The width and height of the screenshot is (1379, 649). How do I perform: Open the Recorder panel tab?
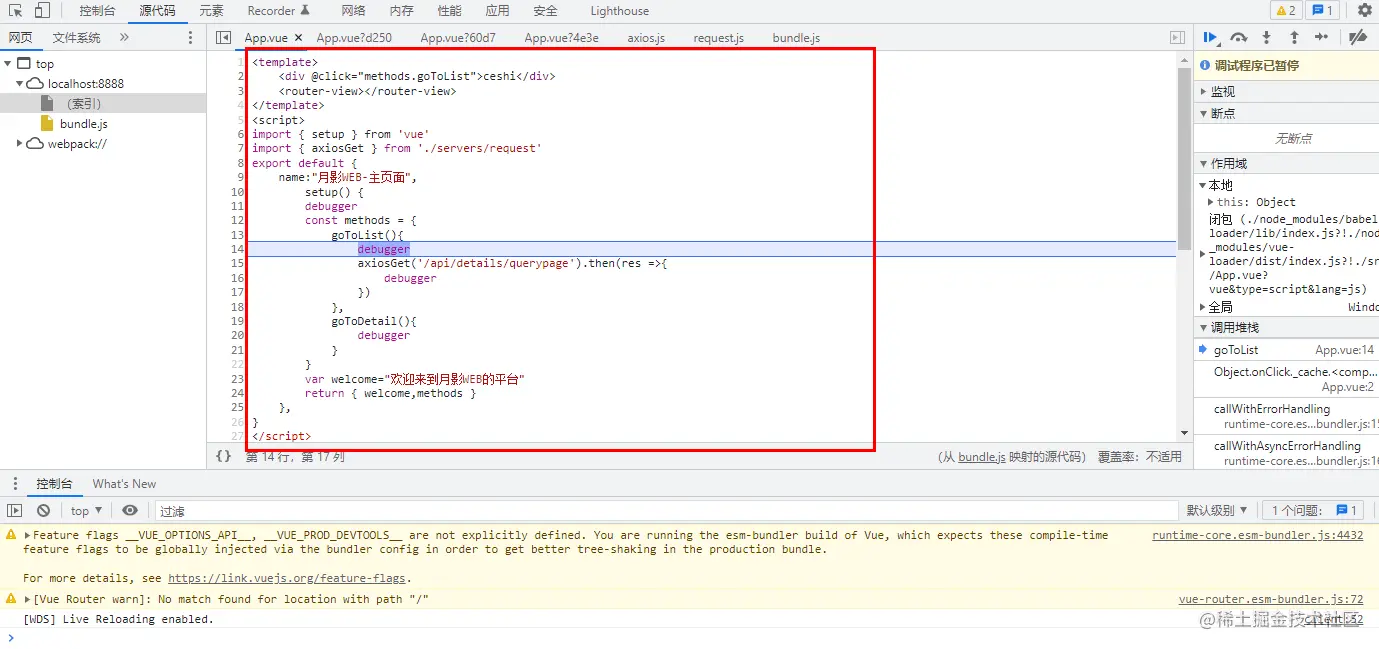tap(279, 11)
